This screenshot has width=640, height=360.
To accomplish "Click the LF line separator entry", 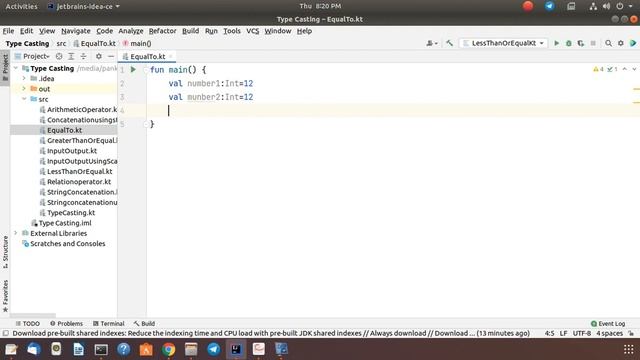I will click(x=563, y=333).
